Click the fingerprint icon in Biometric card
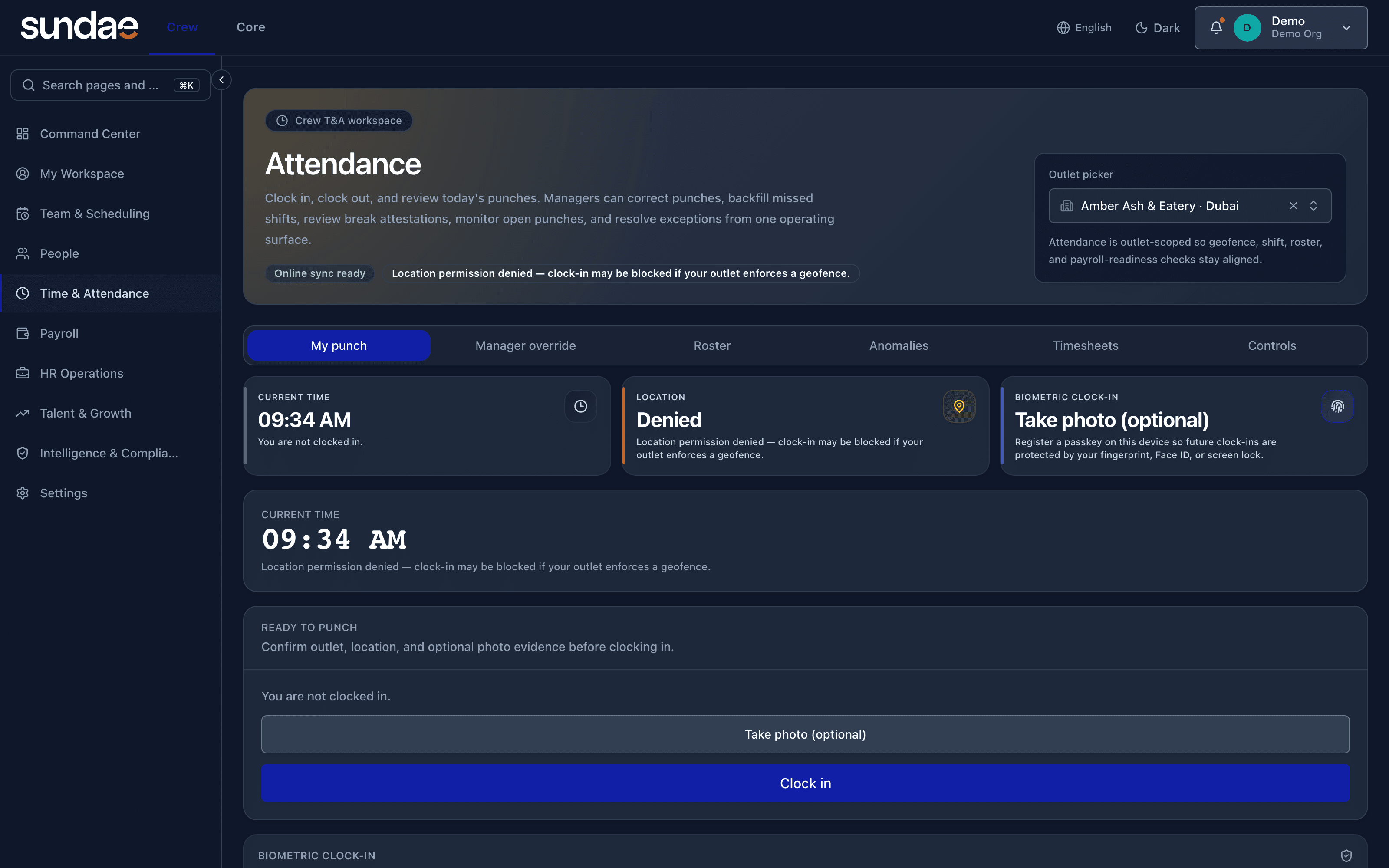This screenshot has width=1389, height=868. coord(1337,407)
